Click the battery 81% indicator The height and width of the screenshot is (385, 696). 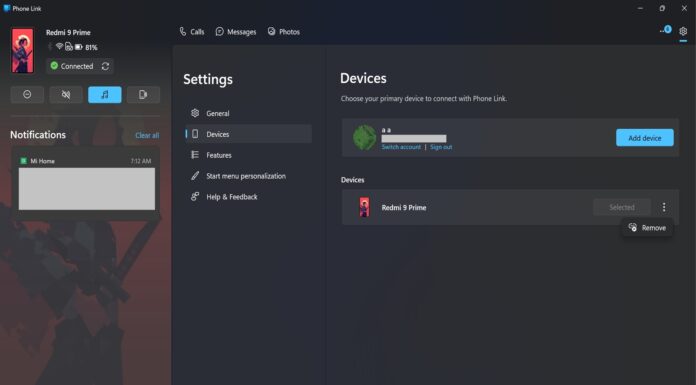tap(86, 47)
